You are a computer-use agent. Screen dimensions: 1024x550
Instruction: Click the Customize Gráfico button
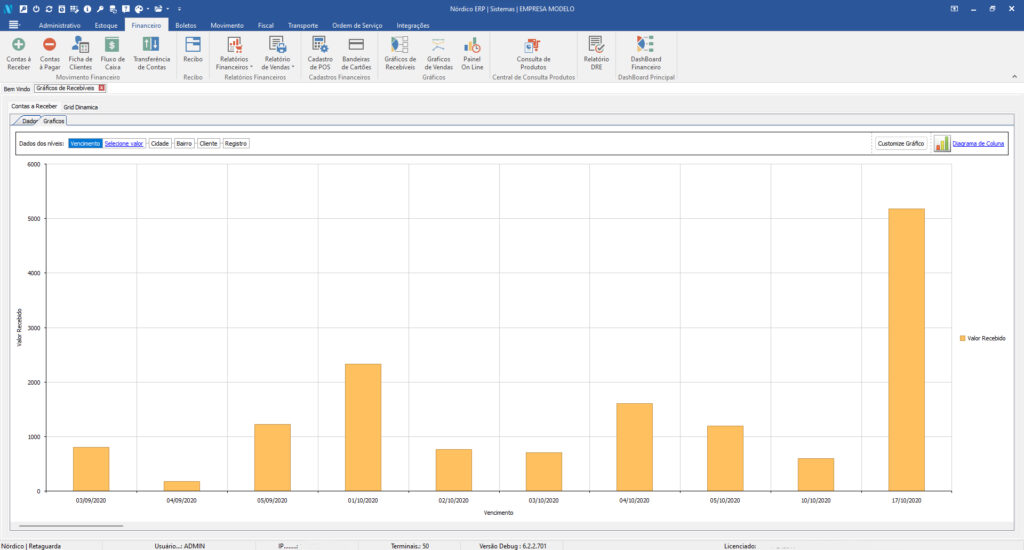(900, 144)
